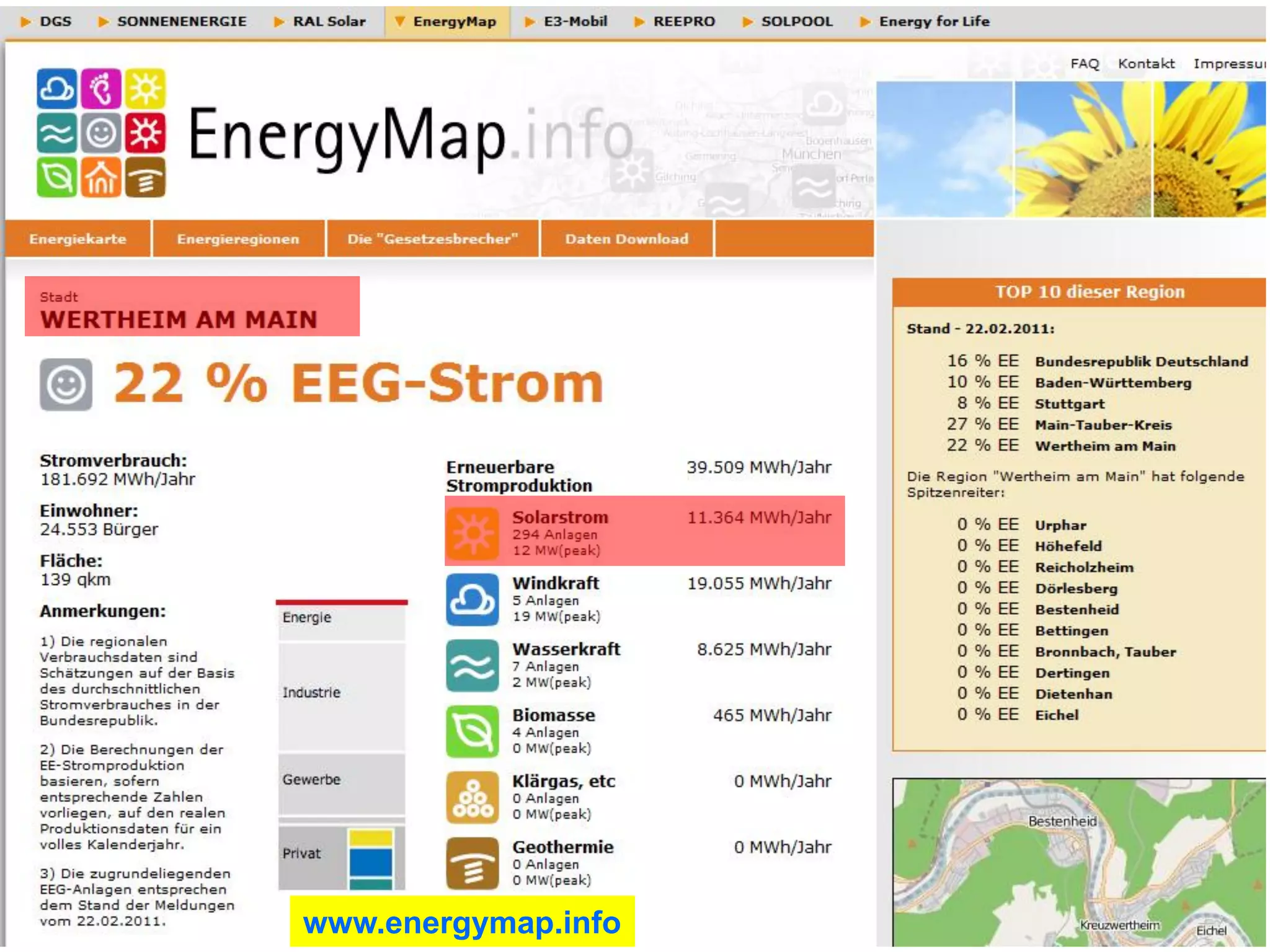Open the Eichel district link
Screen dimensions: 1270x952
click(1057, 715)
